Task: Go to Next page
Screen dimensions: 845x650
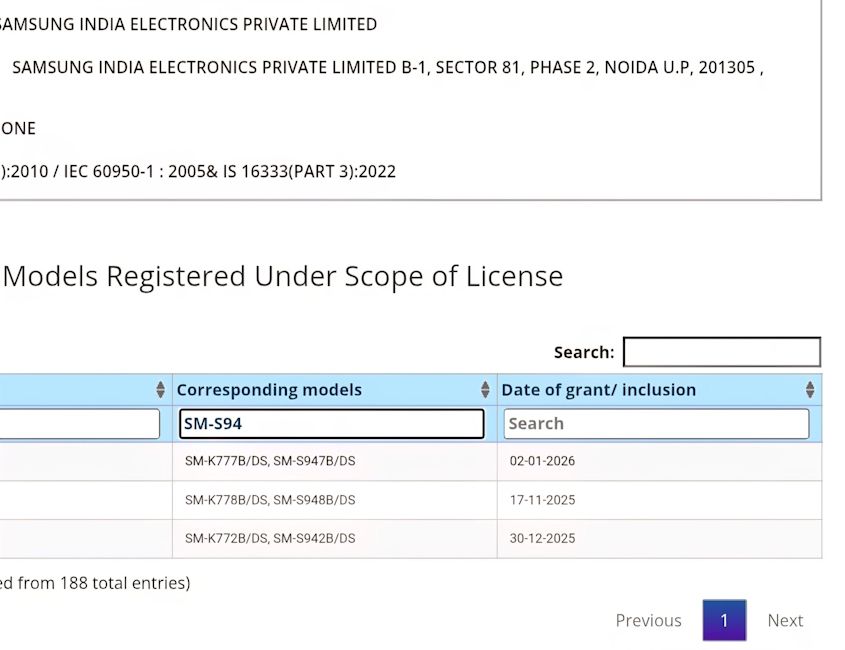Action: [785, 620]
